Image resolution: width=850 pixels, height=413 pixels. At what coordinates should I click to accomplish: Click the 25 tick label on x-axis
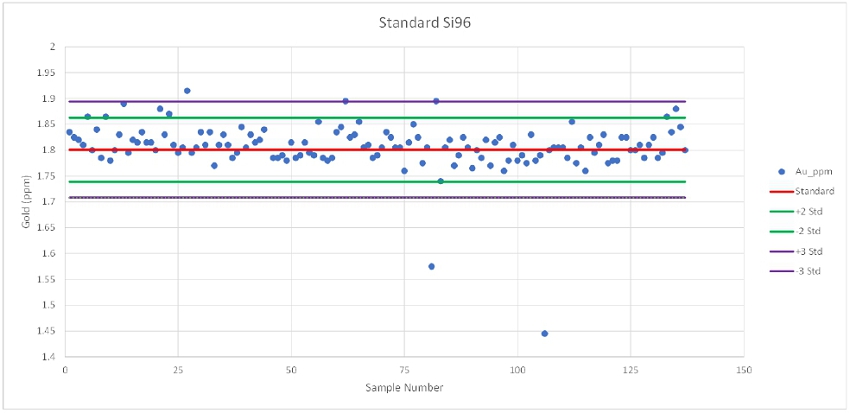tap(178, 370)
